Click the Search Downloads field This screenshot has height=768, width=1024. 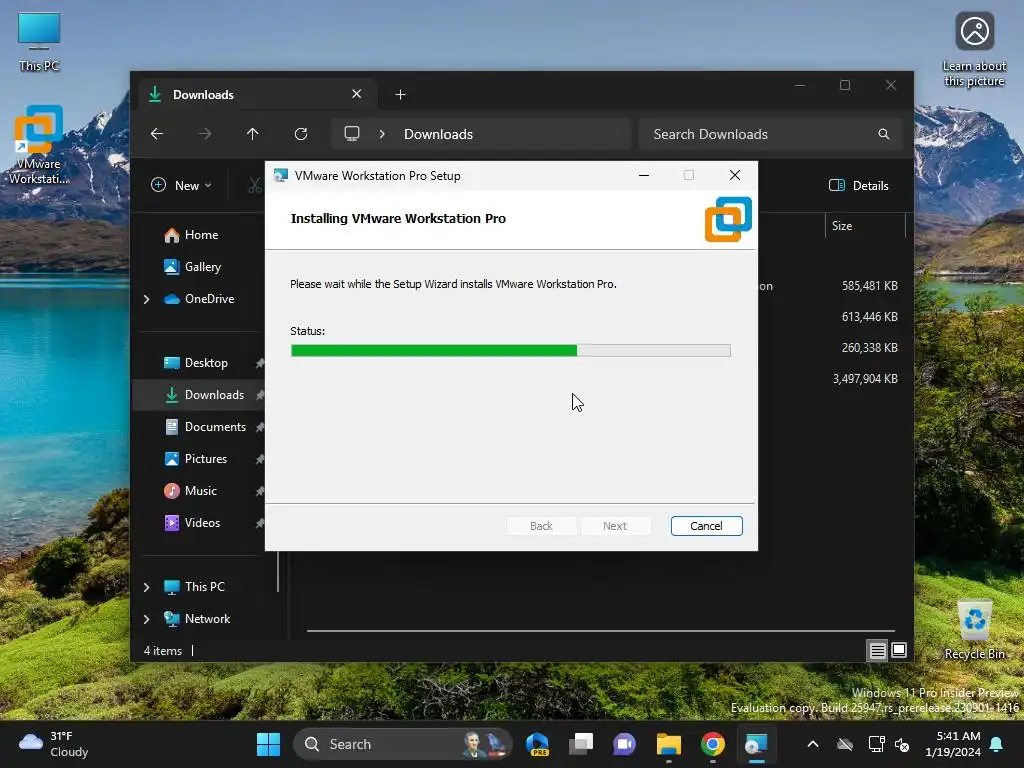(x=771, y=134)
